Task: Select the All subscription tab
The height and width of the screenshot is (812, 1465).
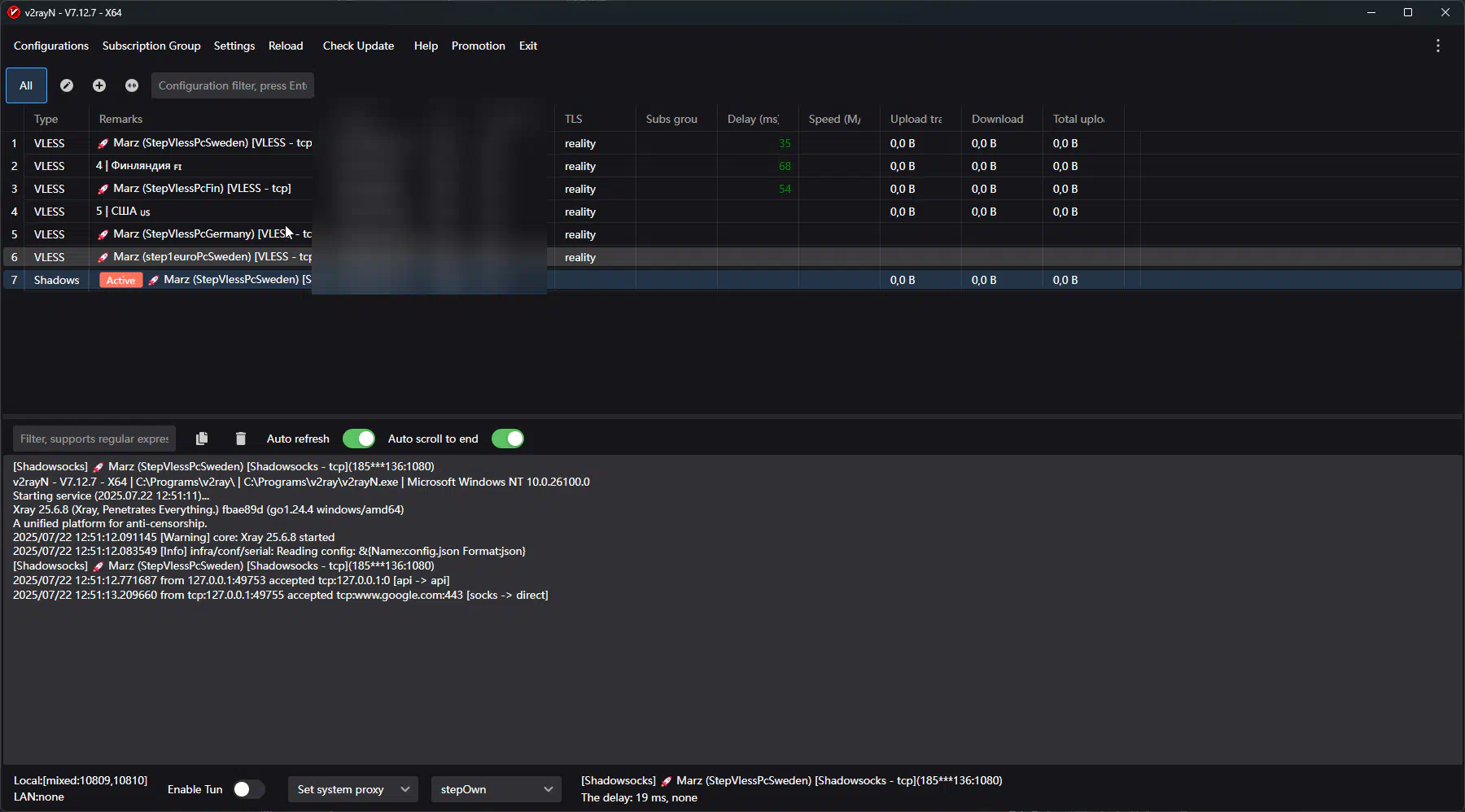Action: pyautogui.click(x=26, y=85)
